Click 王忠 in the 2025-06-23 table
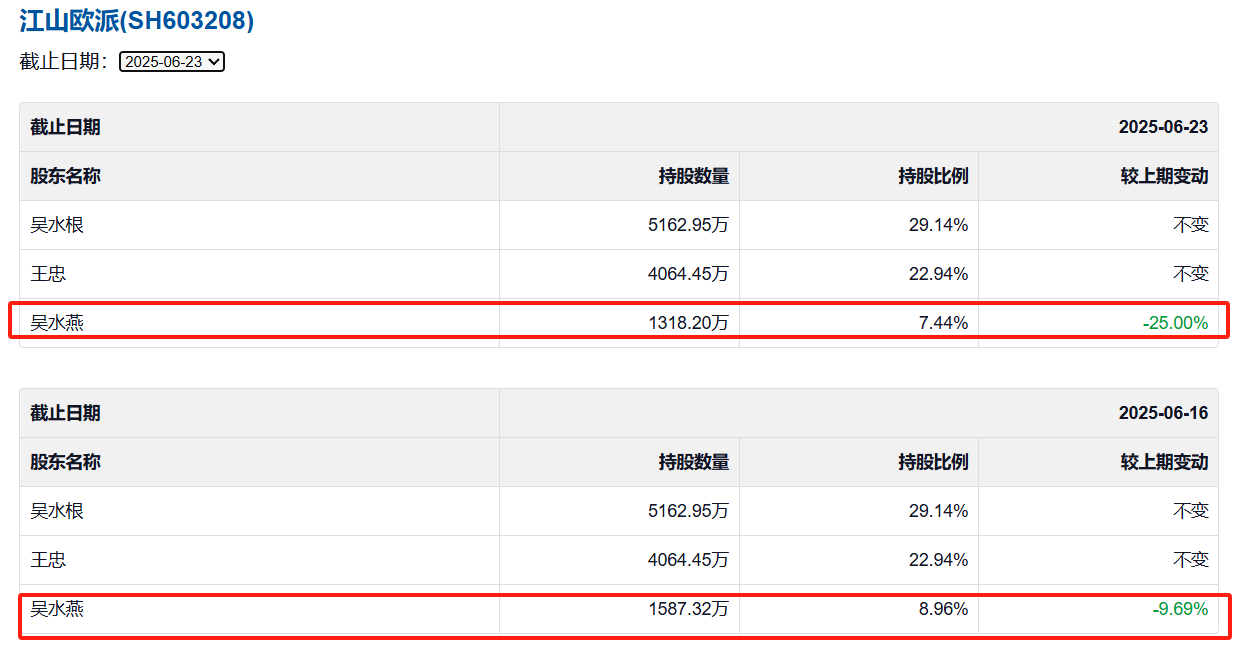Image resolution: width=1255 pixels, height=650 pixels. pos(48,274)
